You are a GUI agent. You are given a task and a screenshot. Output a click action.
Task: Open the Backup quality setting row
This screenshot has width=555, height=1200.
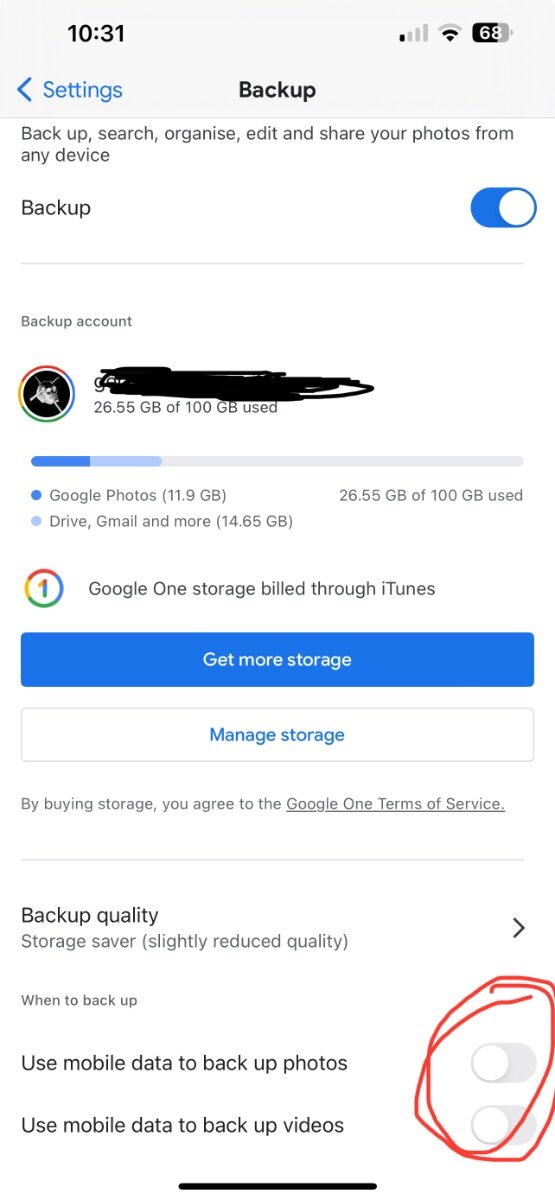277,927
